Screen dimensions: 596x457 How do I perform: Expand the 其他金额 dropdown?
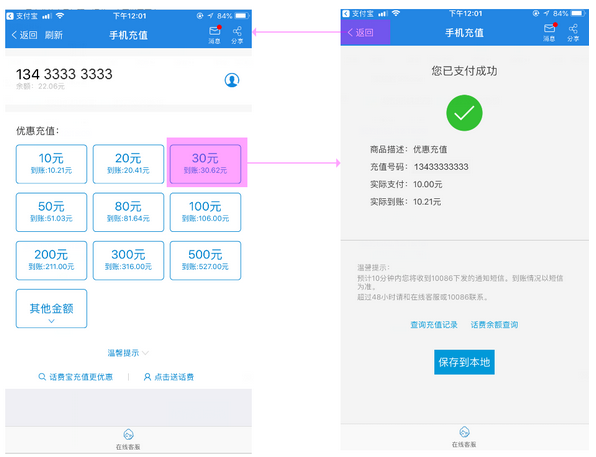pyautogui.click(x=51, y=308)
